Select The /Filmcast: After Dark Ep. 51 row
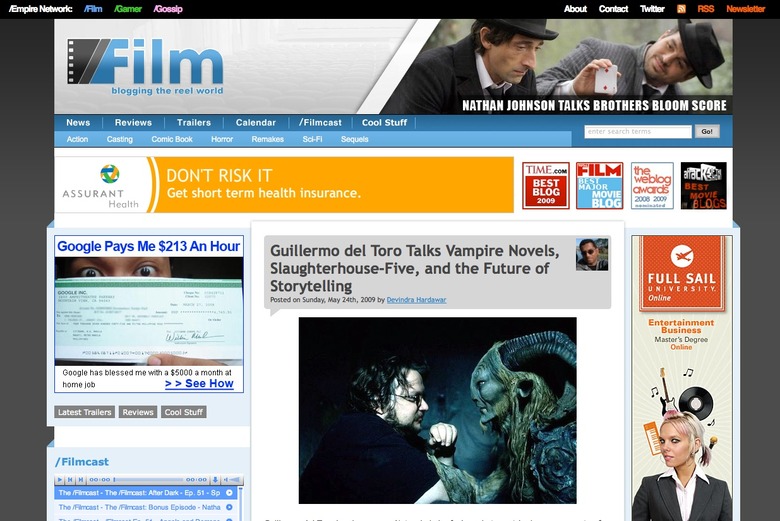 (x=146, y=493)
